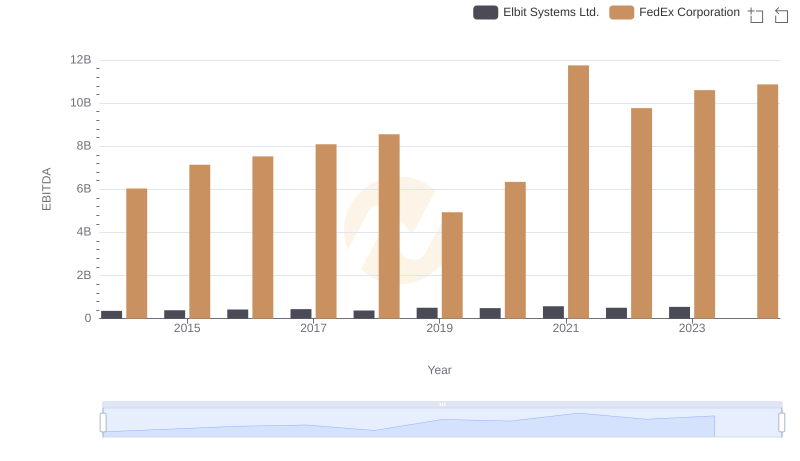Click the FedEx bar for 2020
This screenshot has height=461, width=800.
click(x=515, y=250)
